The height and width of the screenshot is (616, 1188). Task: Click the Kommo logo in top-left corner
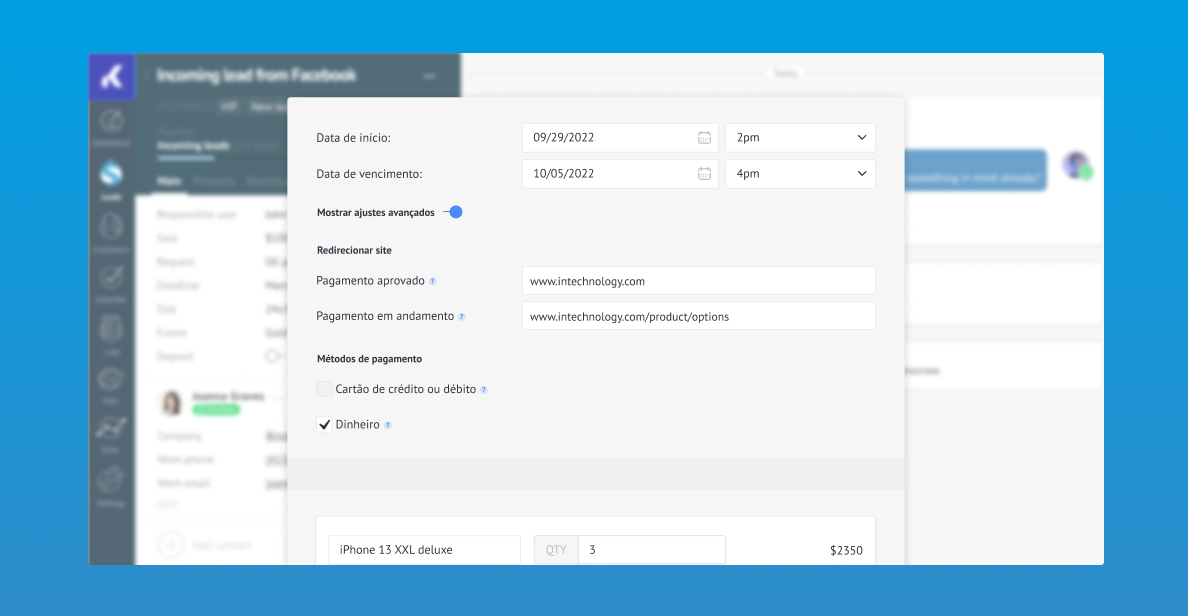112,77
